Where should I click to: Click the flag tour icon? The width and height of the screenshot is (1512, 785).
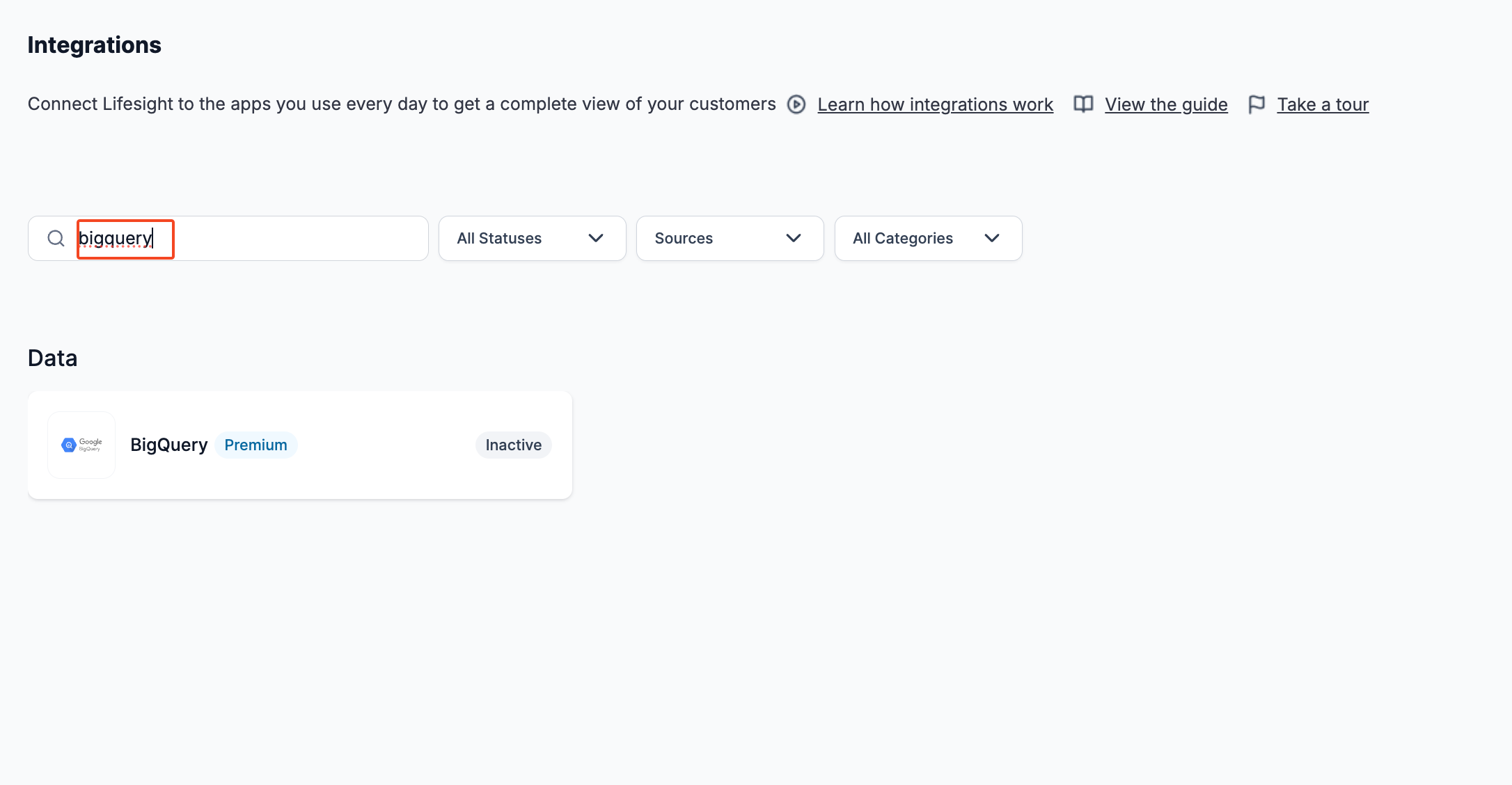[1257, 104]
